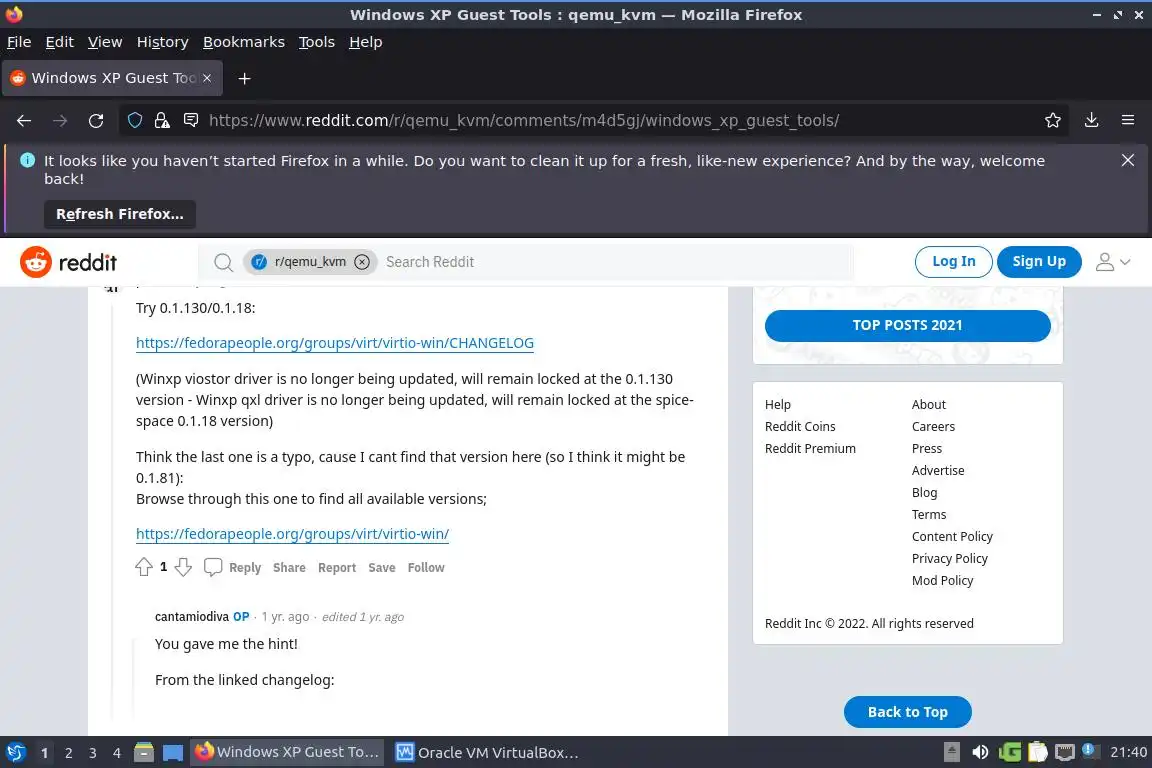Click the comment reply speech bubble icon
The image size is (1152, 768).
(x=213, y=567)
